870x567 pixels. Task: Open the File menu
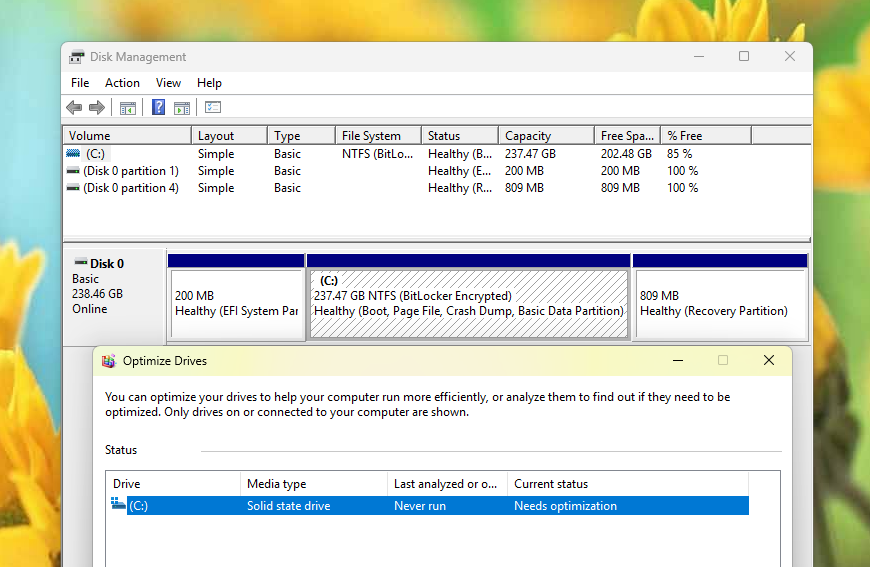[80, 83]
